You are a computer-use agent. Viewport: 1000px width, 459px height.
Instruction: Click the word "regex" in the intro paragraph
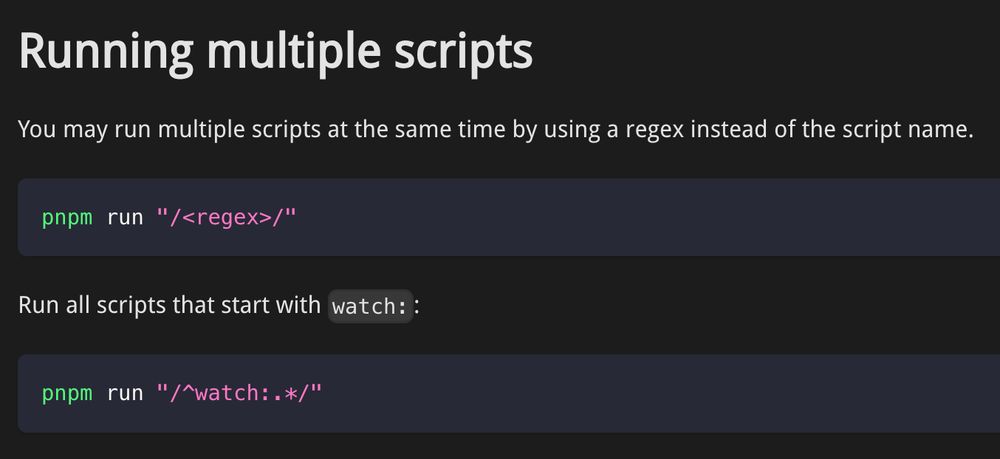tap(640, 131)
